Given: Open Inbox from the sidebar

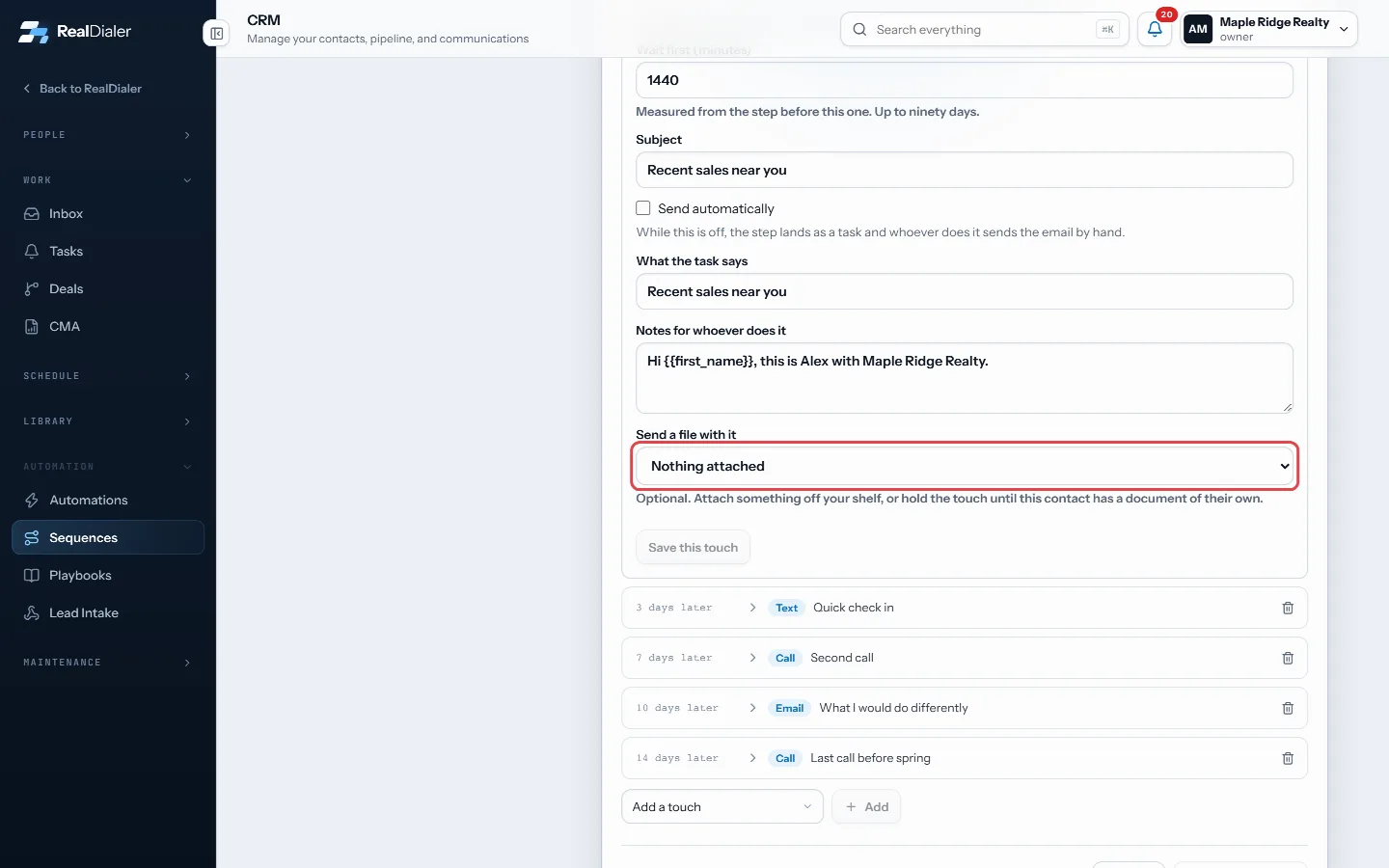Looking at the screenshot, I should click(108, 214).
